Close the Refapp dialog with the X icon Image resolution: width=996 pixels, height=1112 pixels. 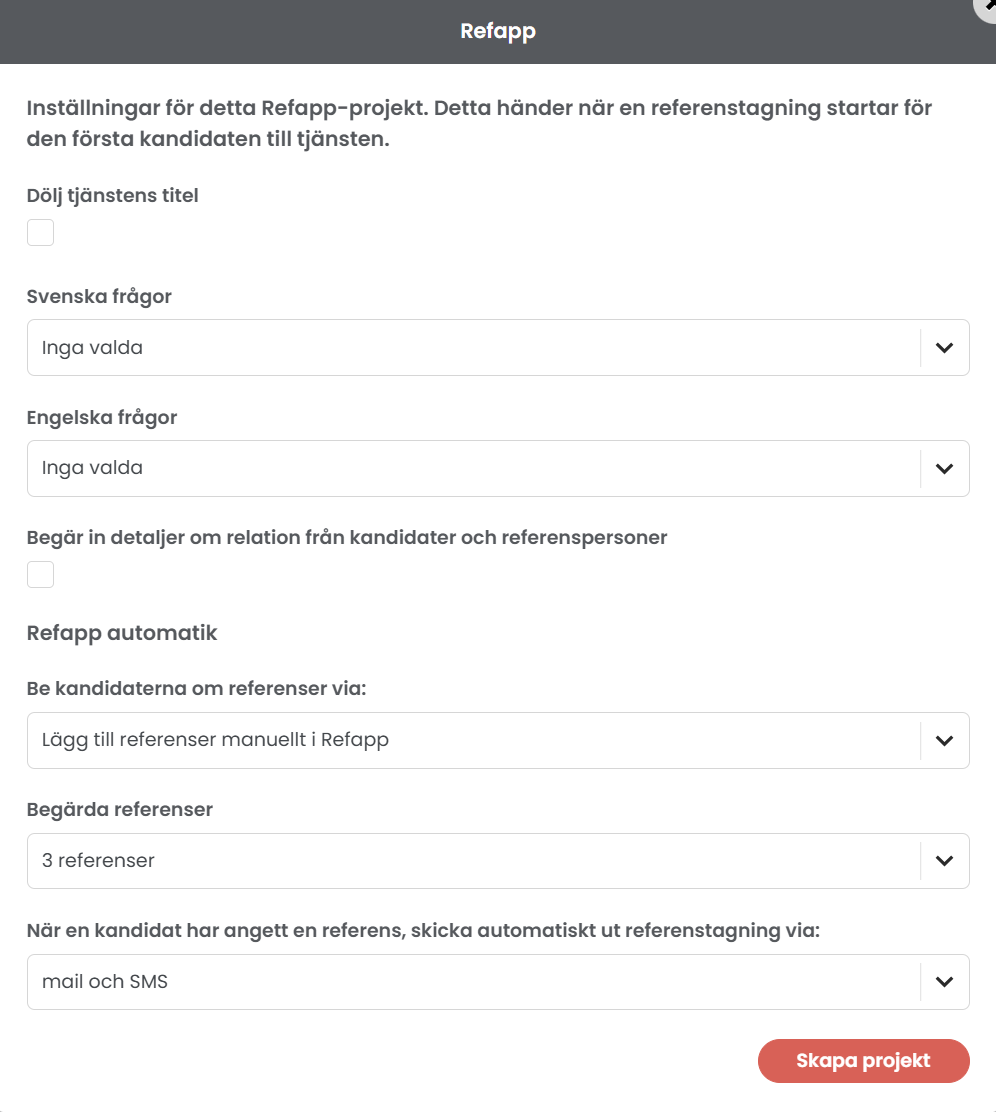click(988, 6)
